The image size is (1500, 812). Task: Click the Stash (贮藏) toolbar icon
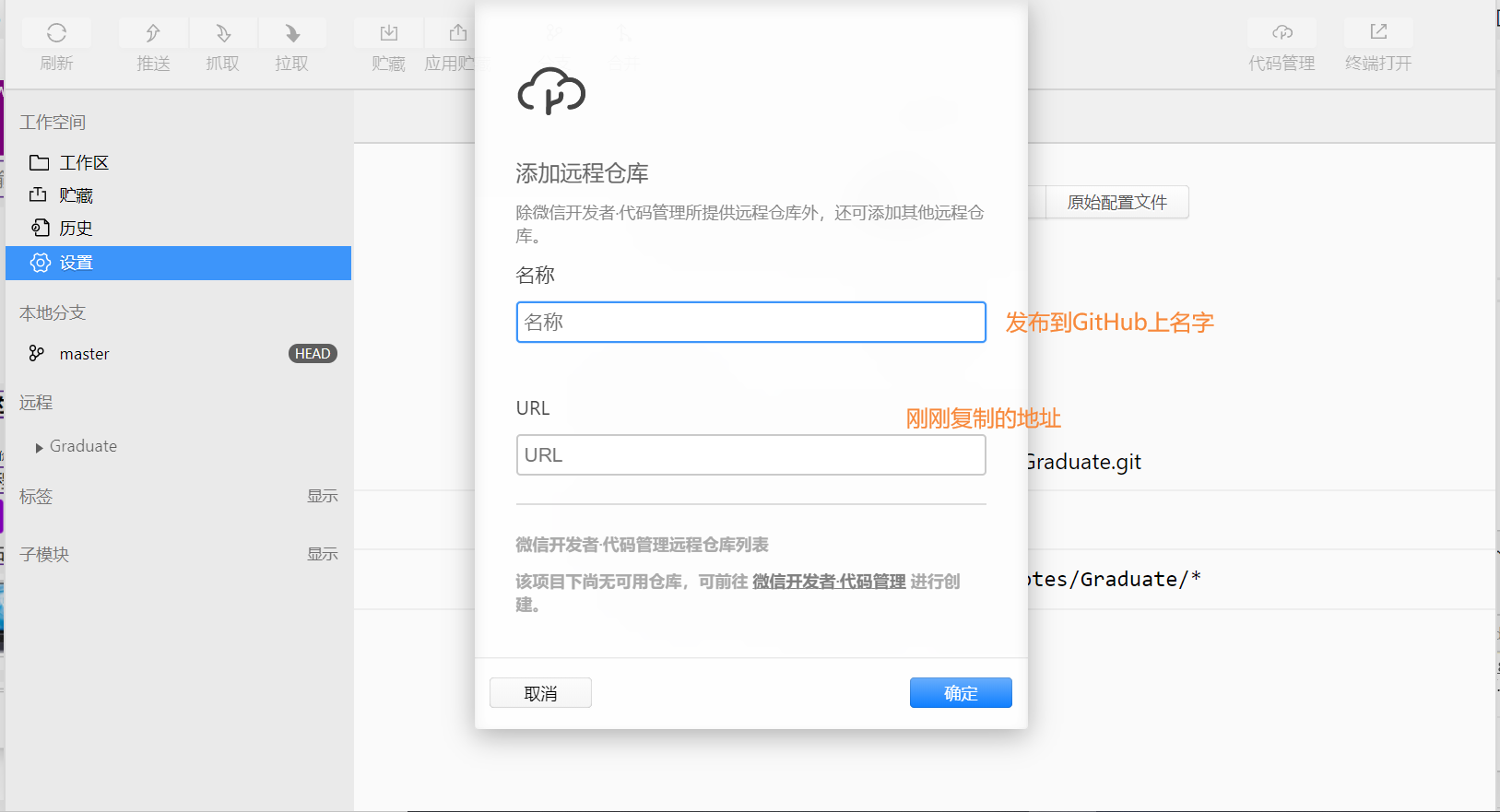coord(389,33)
